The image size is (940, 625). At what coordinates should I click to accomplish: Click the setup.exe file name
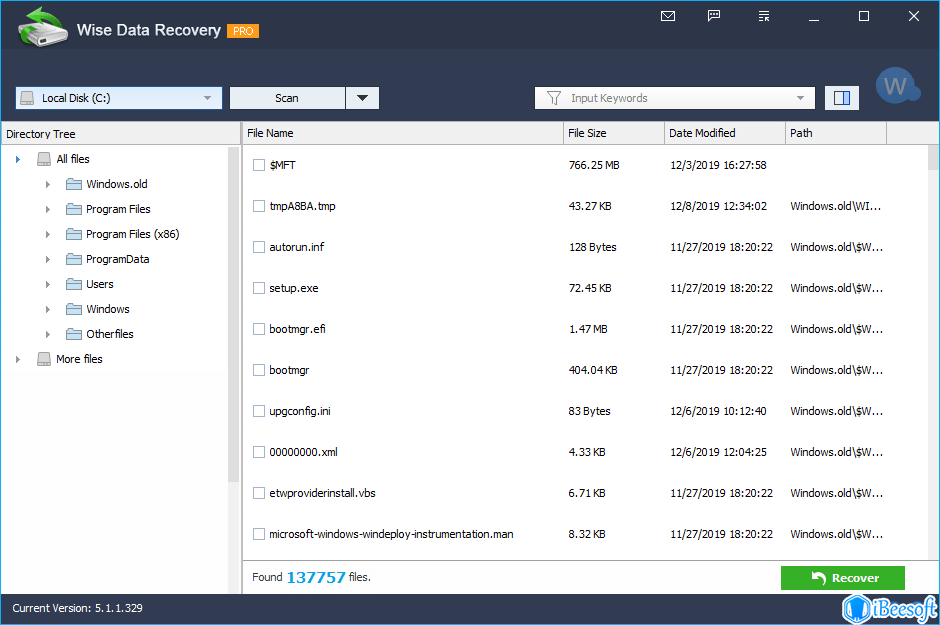294,288
